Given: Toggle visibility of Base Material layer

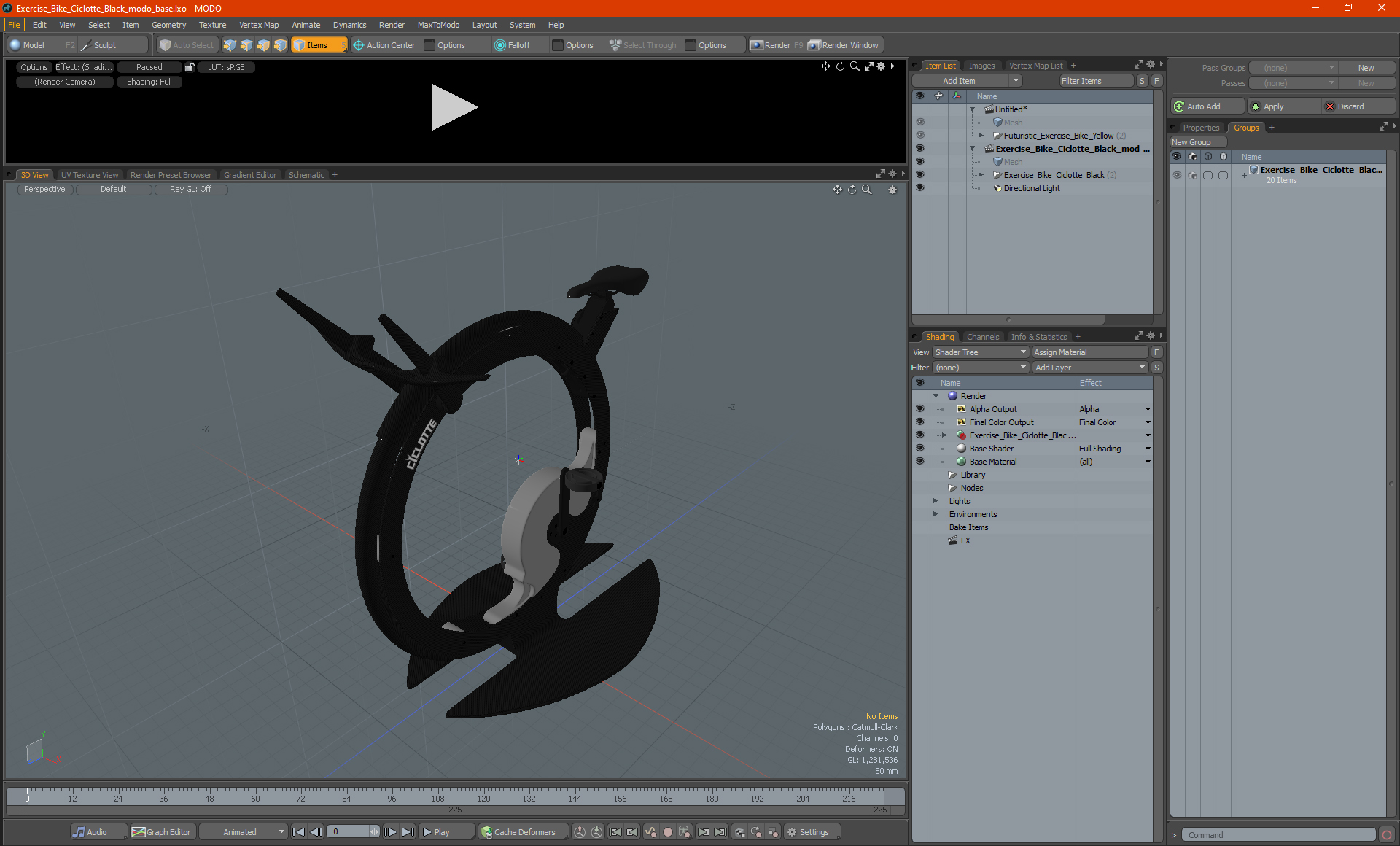Looking at the screenshot, I should pos(920,462).
